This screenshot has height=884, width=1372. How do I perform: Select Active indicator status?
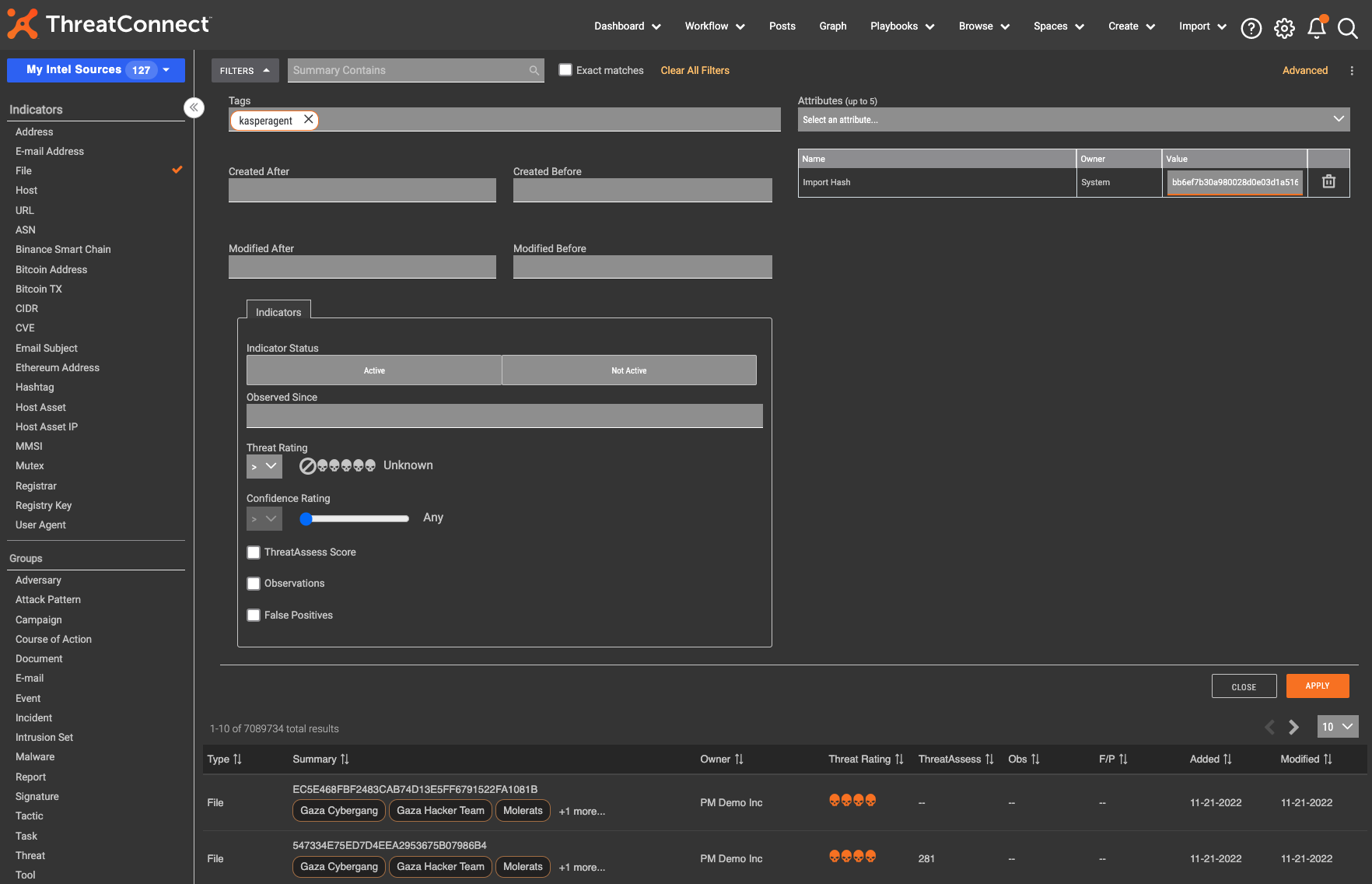point(374,370)
